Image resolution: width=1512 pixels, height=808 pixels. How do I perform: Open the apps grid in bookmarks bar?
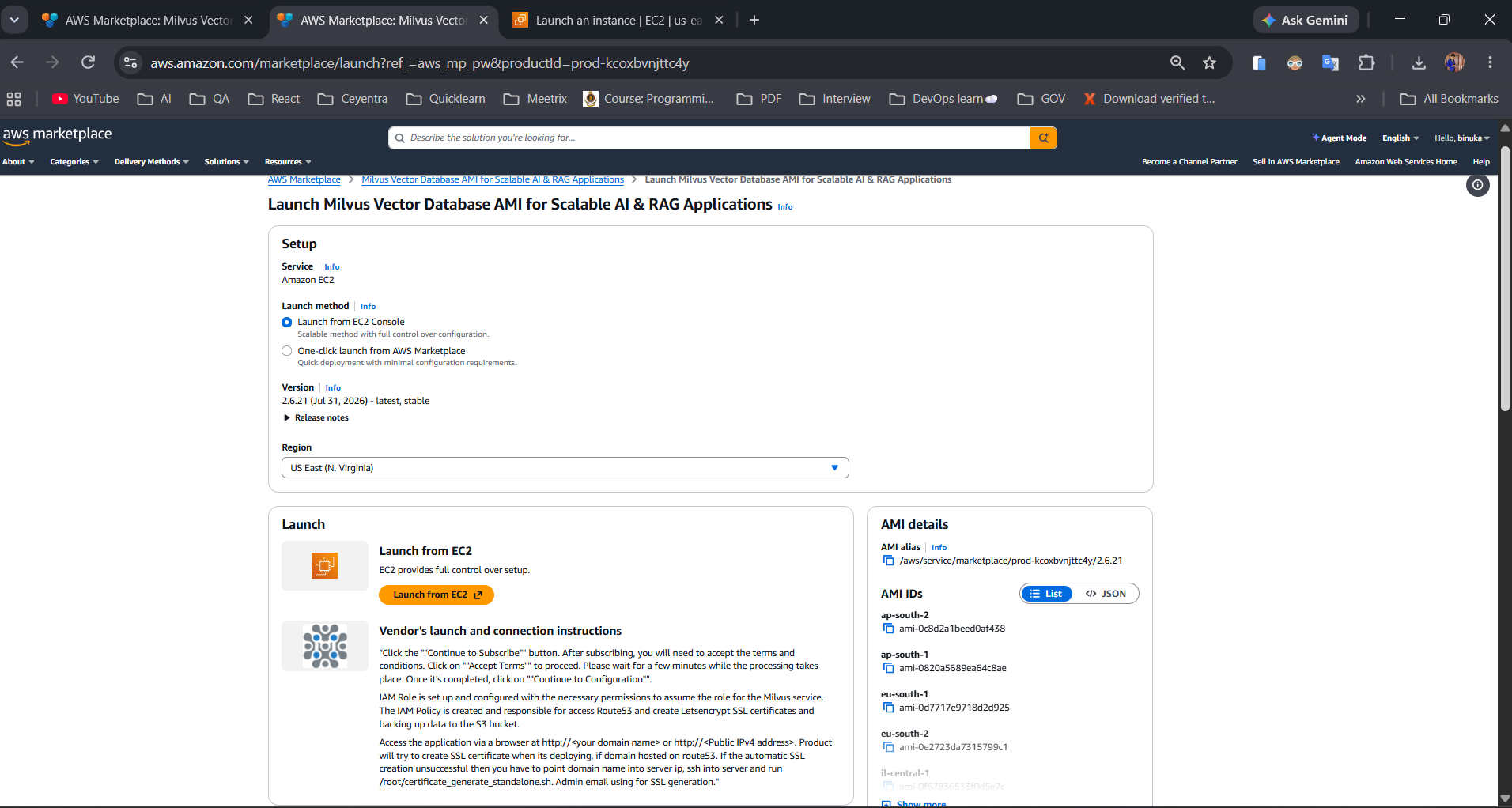[x=13, y=99]
